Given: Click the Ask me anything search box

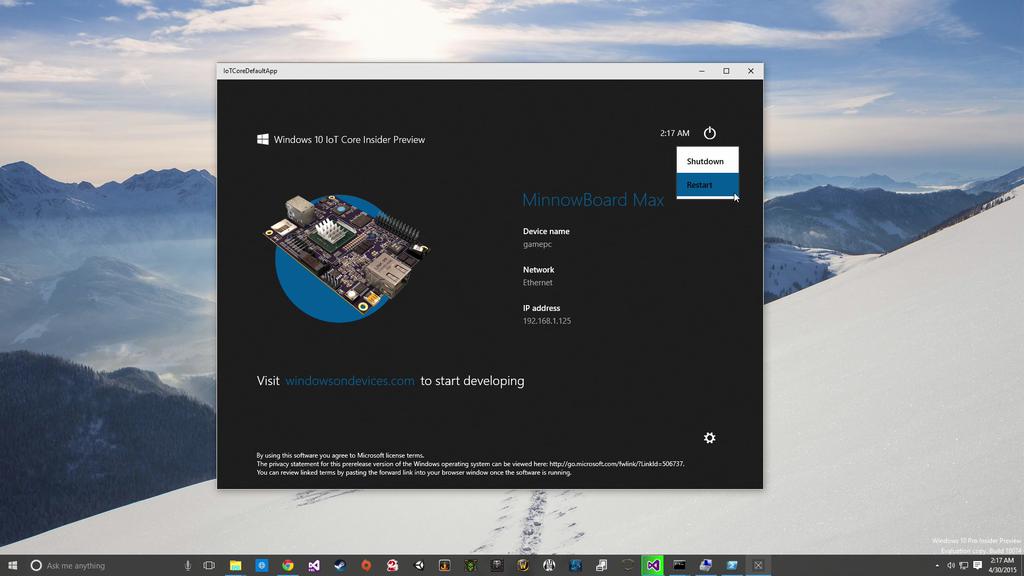Looking at the screenshot, I should pos(100,565).
